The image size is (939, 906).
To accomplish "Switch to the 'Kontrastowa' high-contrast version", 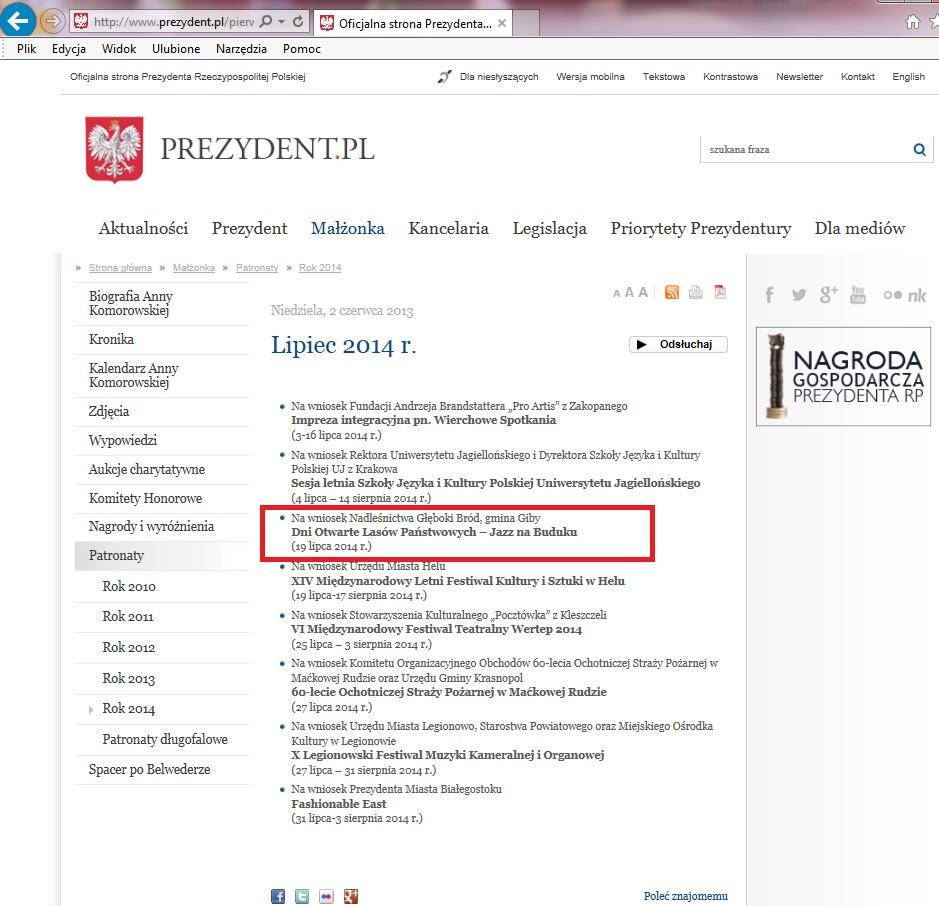I will point(730,77).
